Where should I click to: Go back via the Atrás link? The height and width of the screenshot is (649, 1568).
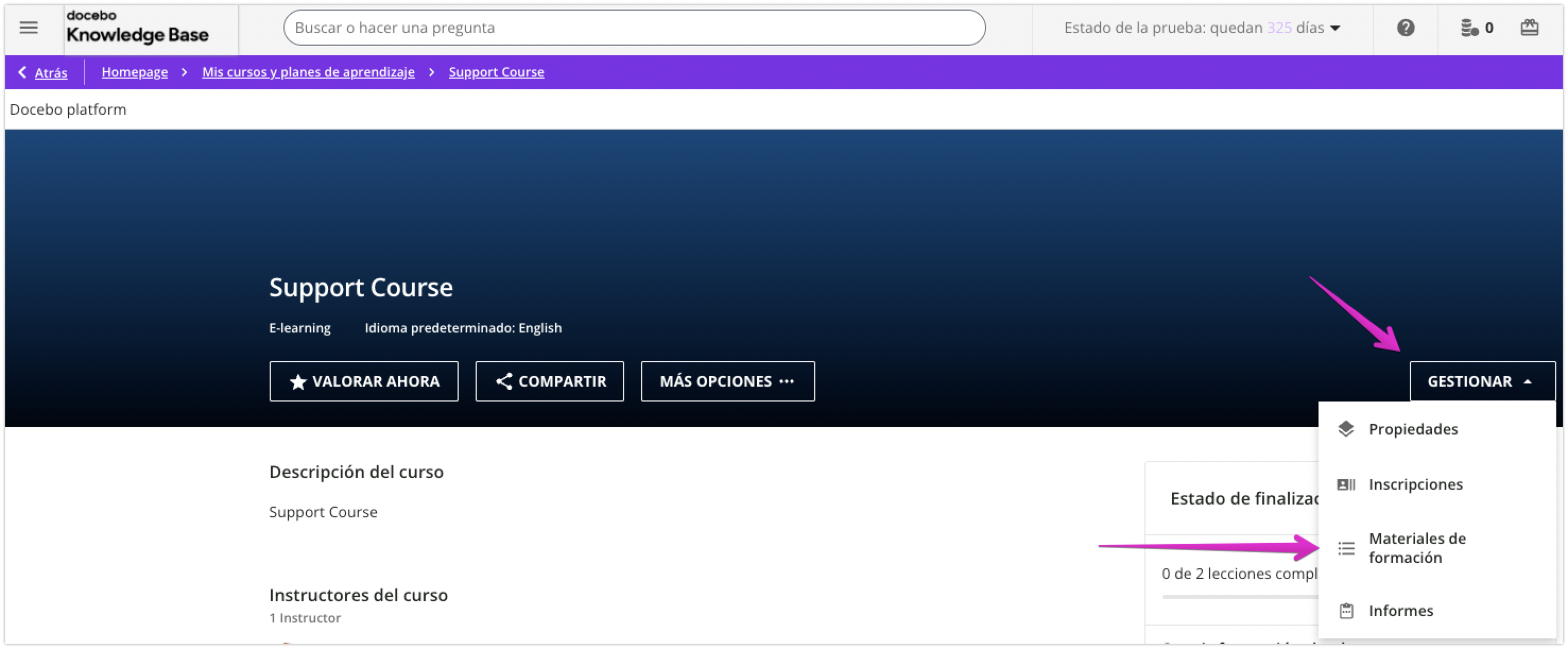[x=50, y=72]
